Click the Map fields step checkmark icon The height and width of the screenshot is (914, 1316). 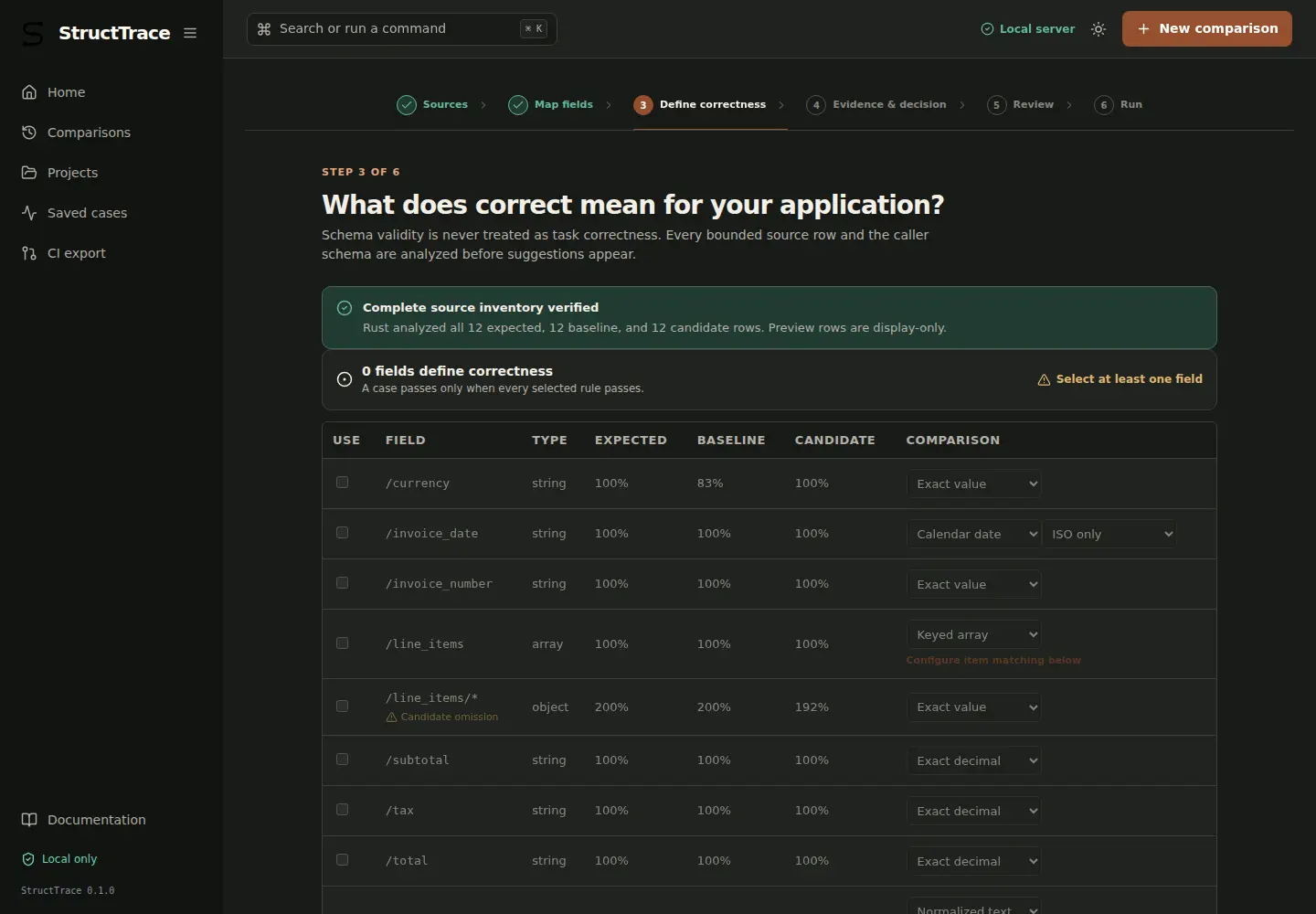(x=518, y=105)
